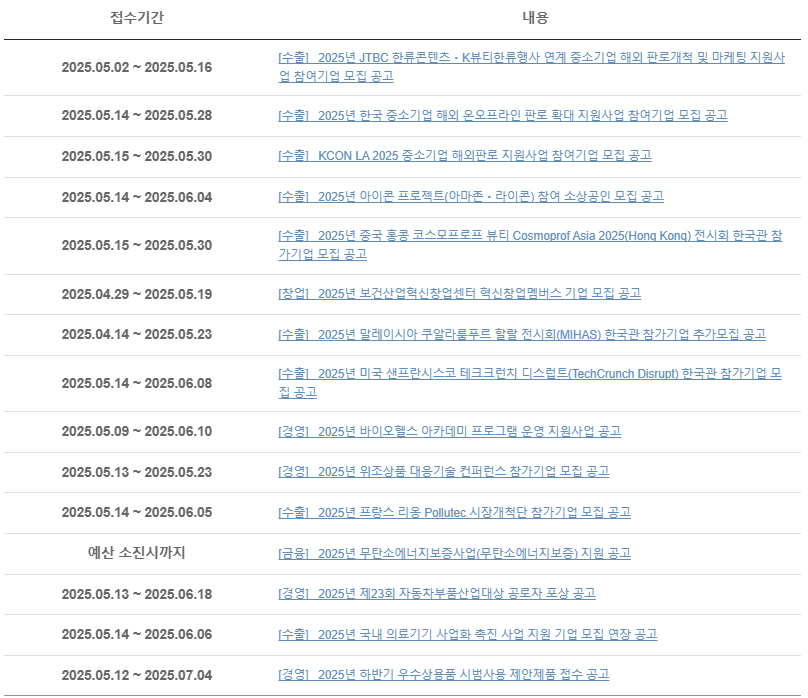The image size is (808, 698).
Task: Open 바이오헬스 아카데미 프로그램 운영 지원사업 공고 link
Action: click(449, 431)
